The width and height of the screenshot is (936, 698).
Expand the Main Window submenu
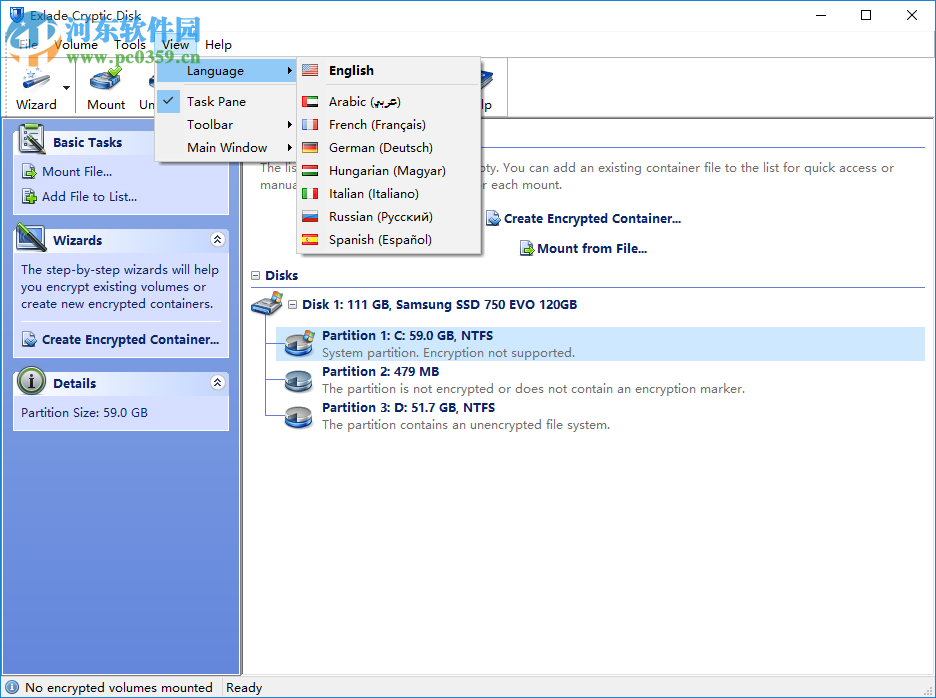pyautogui.click(x=226, y=147)
